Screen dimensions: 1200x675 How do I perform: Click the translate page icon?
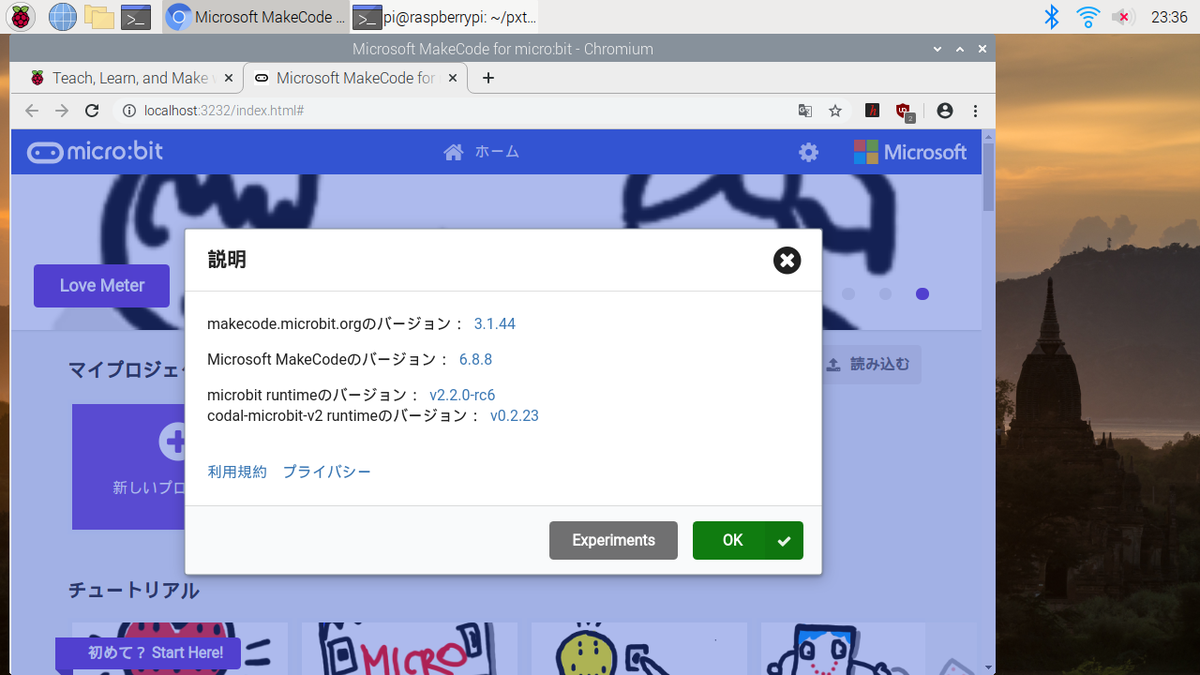coord(805,111)
